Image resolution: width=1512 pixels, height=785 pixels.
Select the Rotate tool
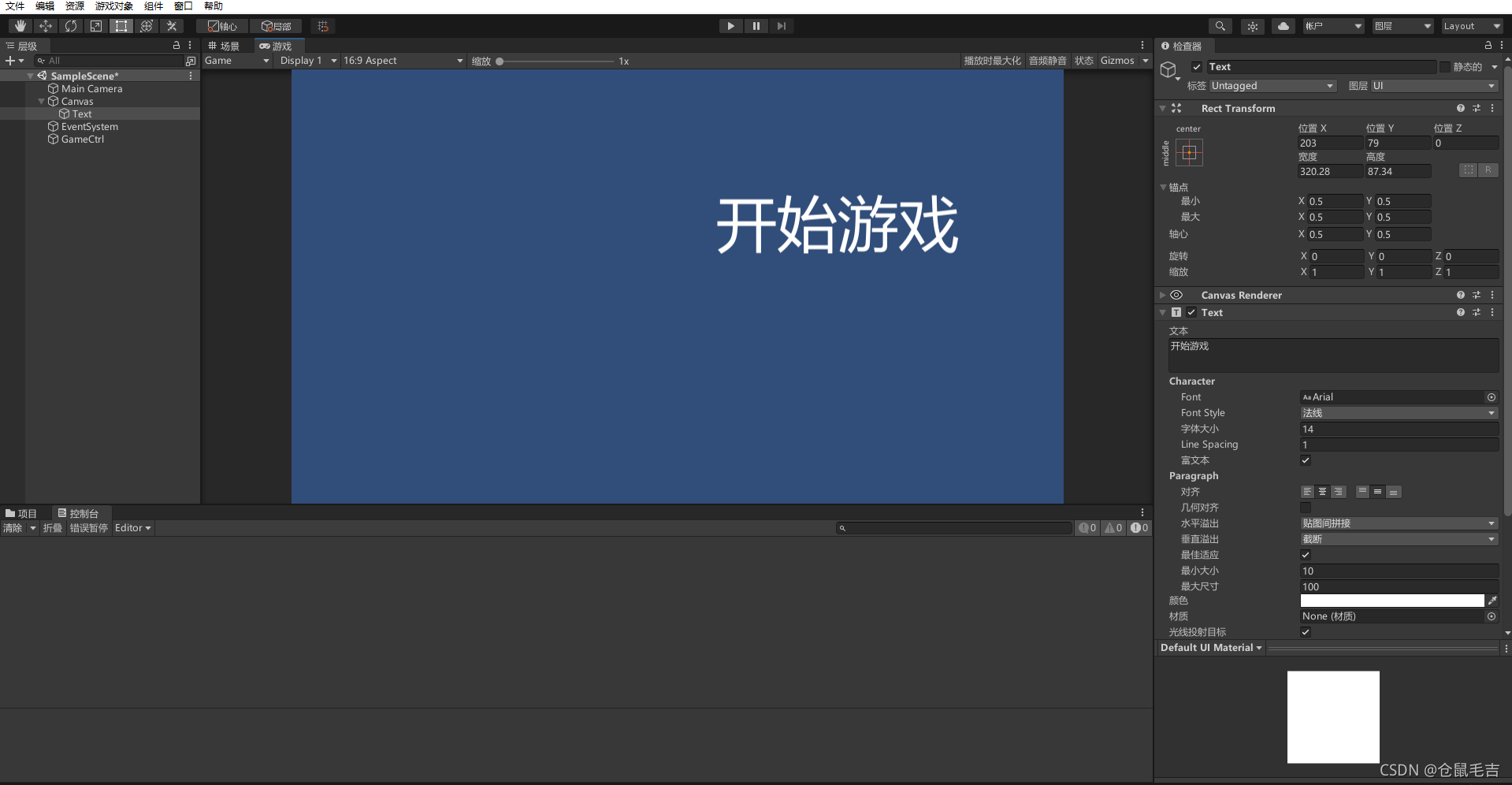(x=71, y=26)
